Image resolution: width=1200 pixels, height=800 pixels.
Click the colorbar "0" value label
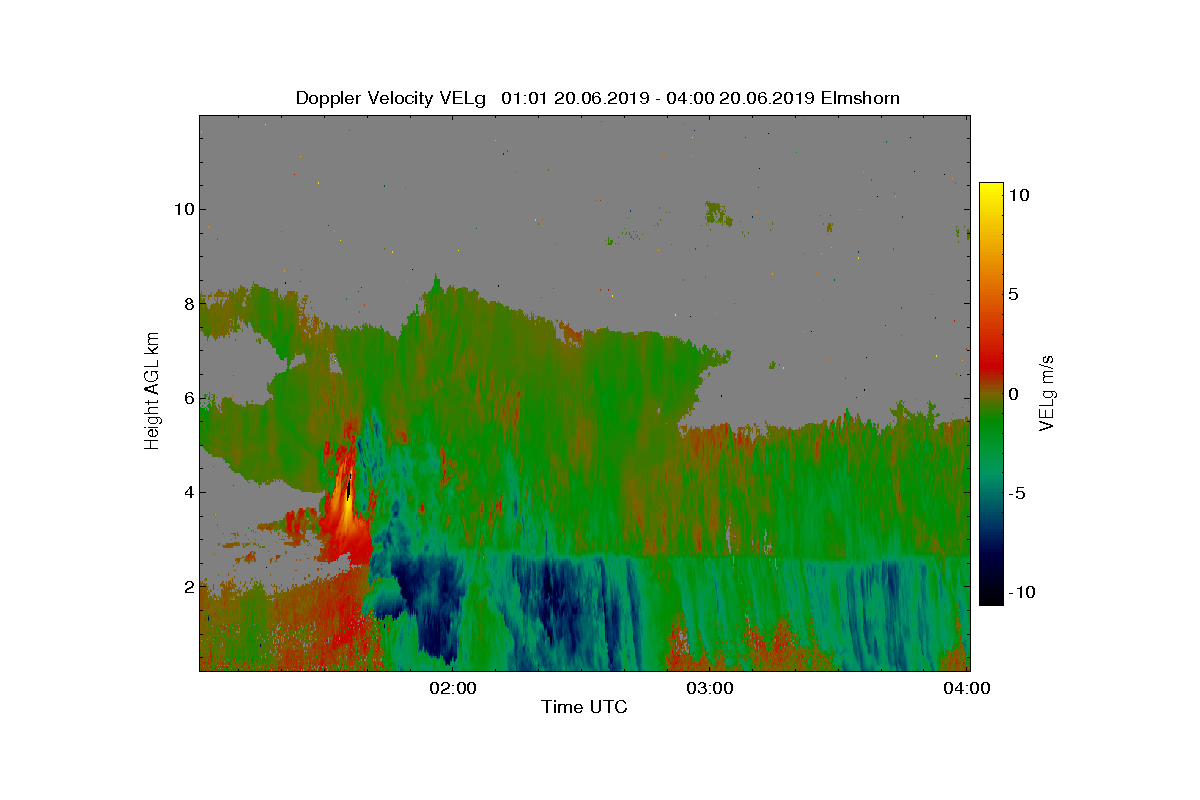[x=1013, y=394]
